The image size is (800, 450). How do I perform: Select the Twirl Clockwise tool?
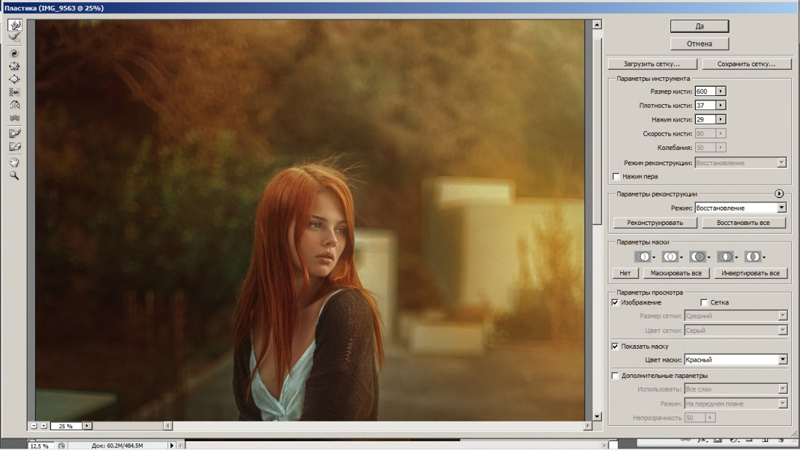[x=15, y=53]
